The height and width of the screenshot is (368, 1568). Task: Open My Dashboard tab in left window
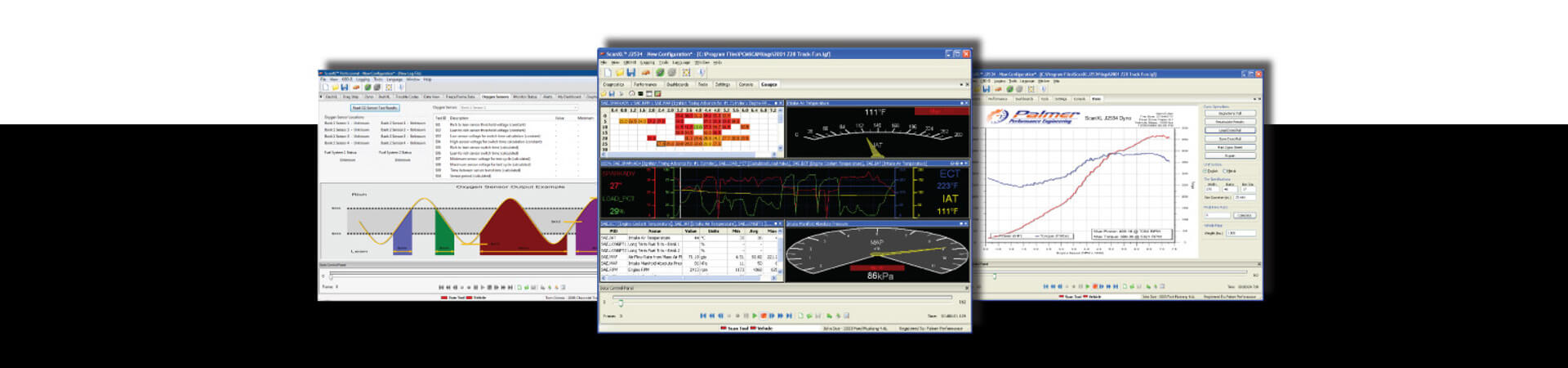coord(569,96)
